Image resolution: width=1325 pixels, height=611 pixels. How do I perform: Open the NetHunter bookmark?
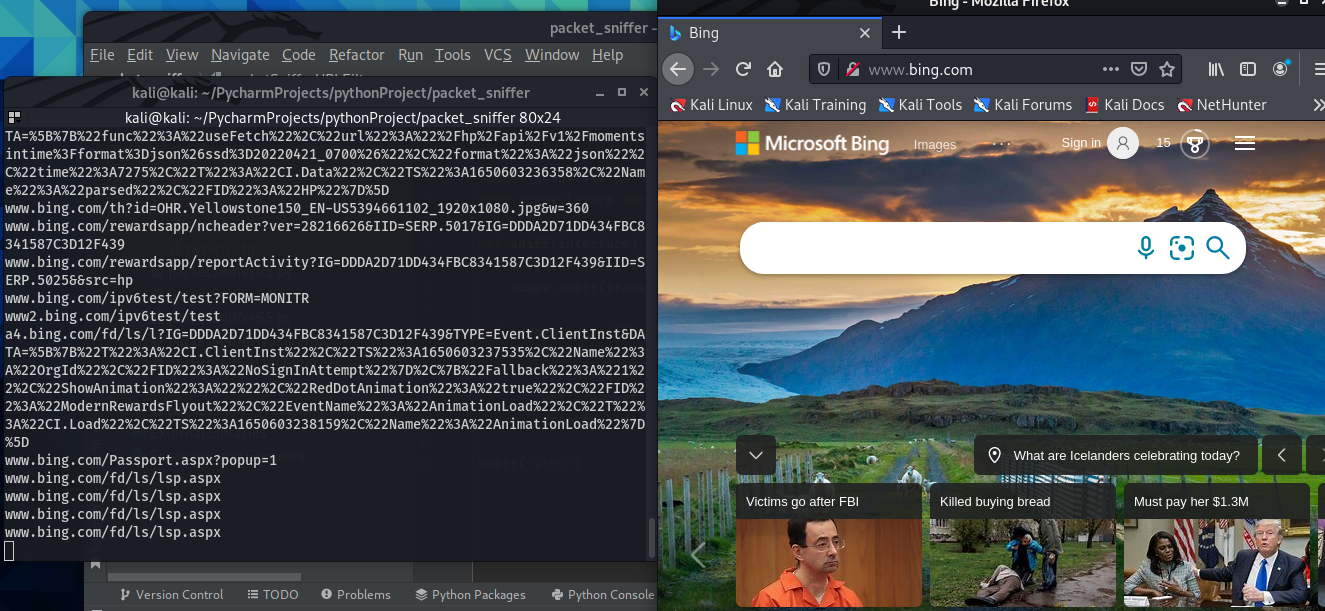[x=1222, y=104]
